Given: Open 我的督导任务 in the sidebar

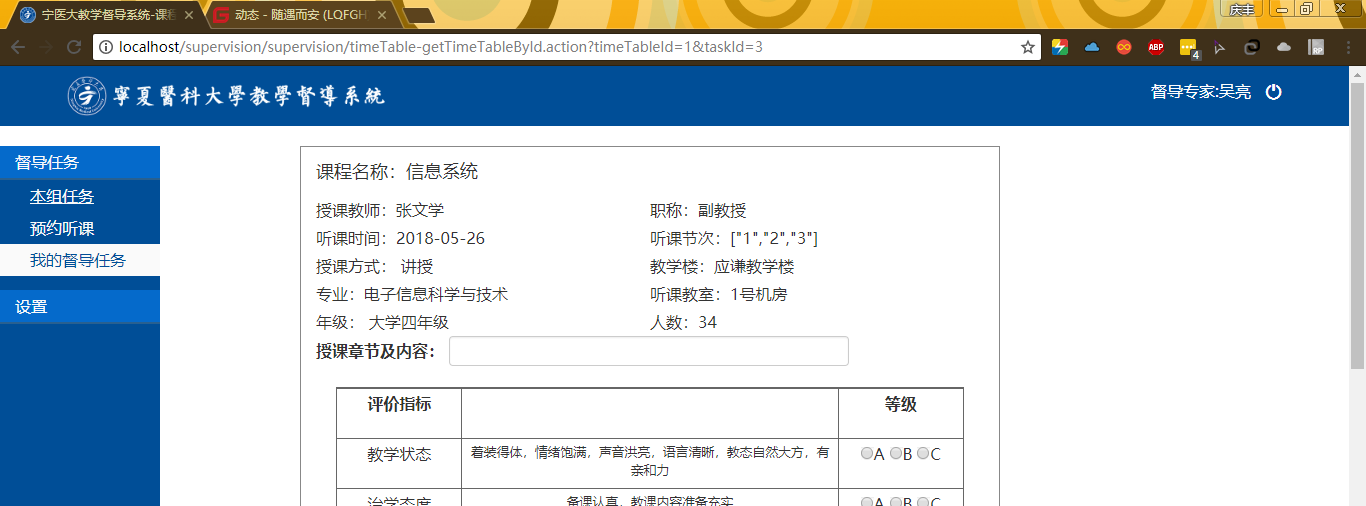Looking at the screenshot, I should (x=78, y=261).
